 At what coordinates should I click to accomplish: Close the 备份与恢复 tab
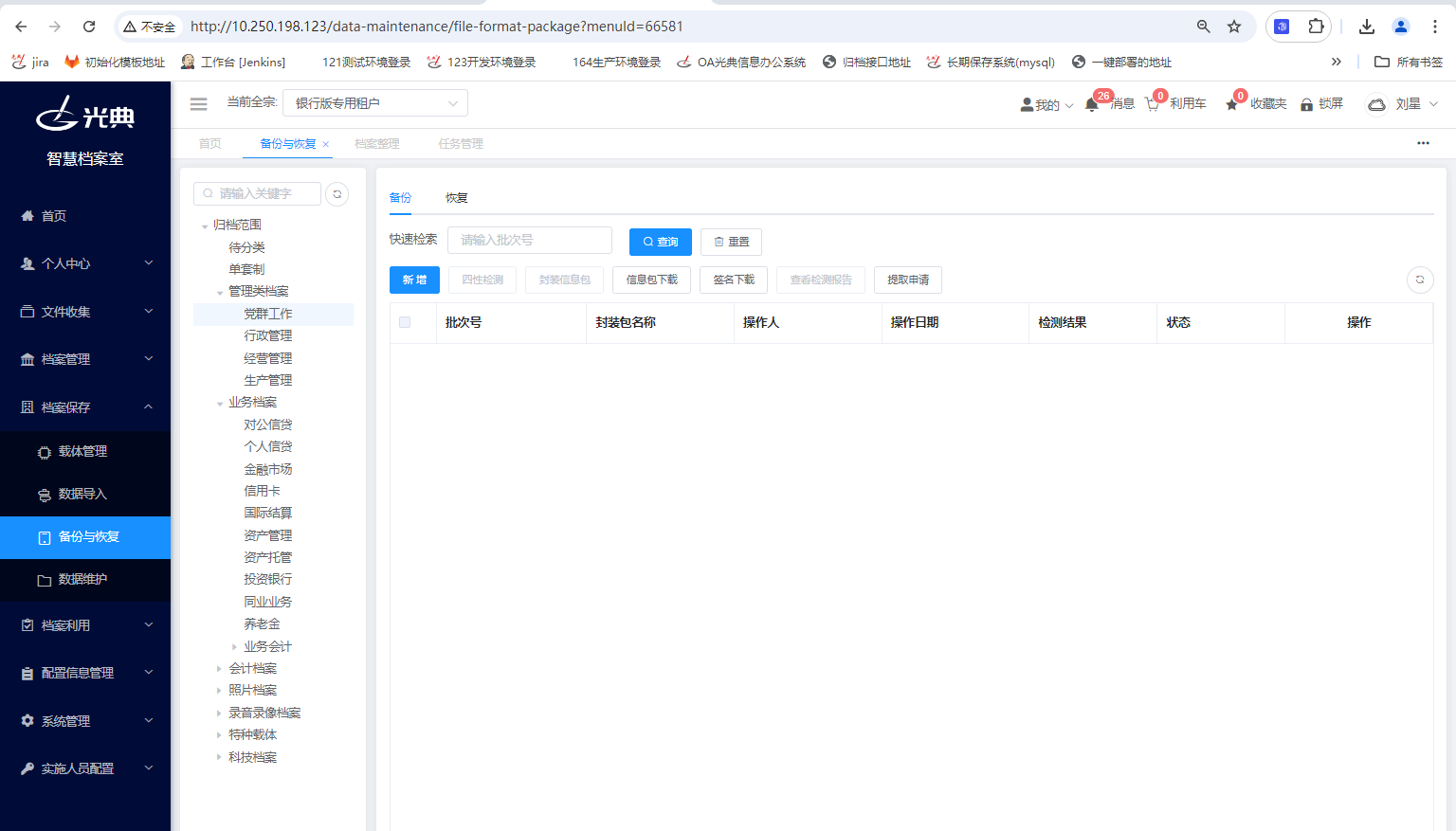326,144
